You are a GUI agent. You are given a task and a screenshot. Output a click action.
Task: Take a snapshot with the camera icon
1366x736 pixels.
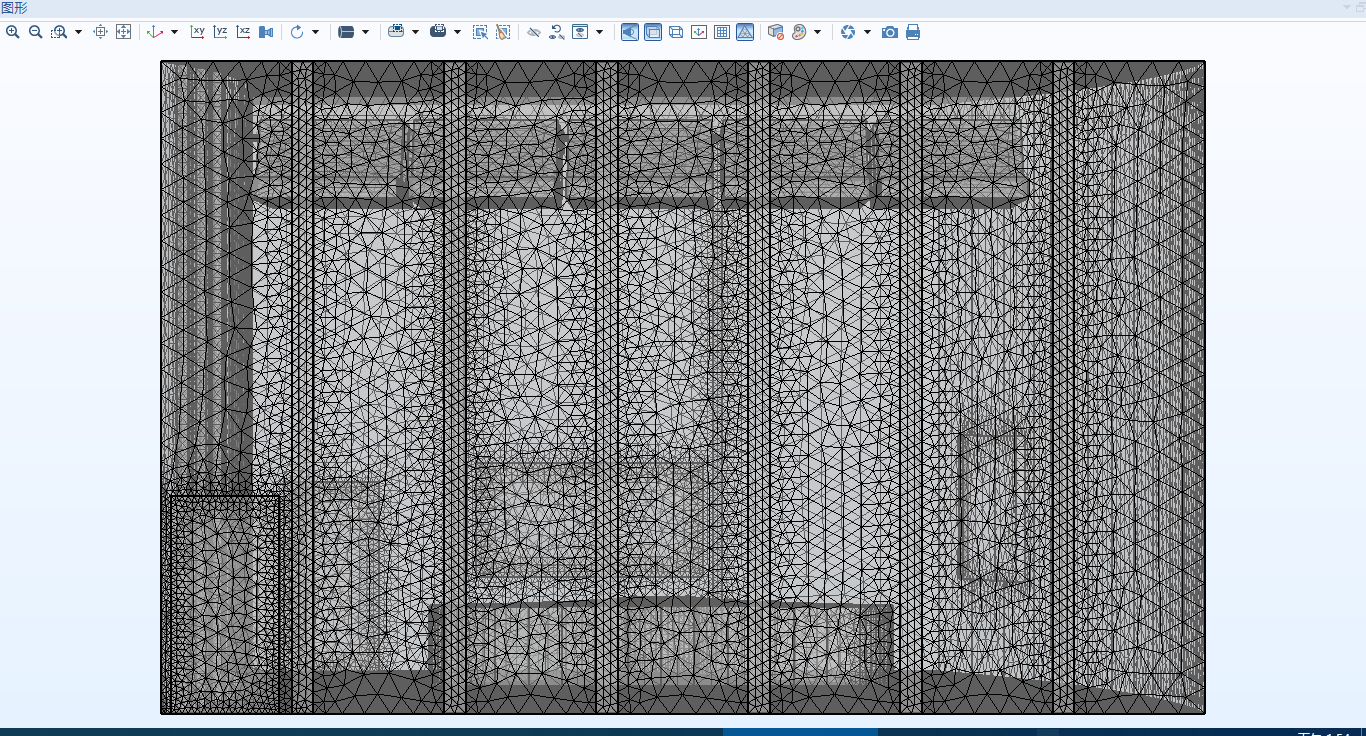pyautogui.click(x=890, y=32)
